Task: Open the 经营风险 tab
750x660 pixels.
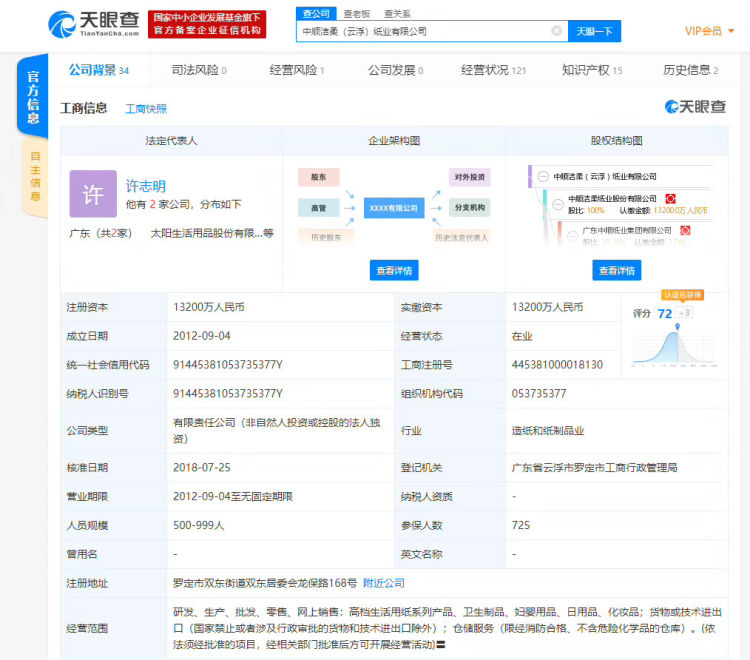Action: click(297, 70)
